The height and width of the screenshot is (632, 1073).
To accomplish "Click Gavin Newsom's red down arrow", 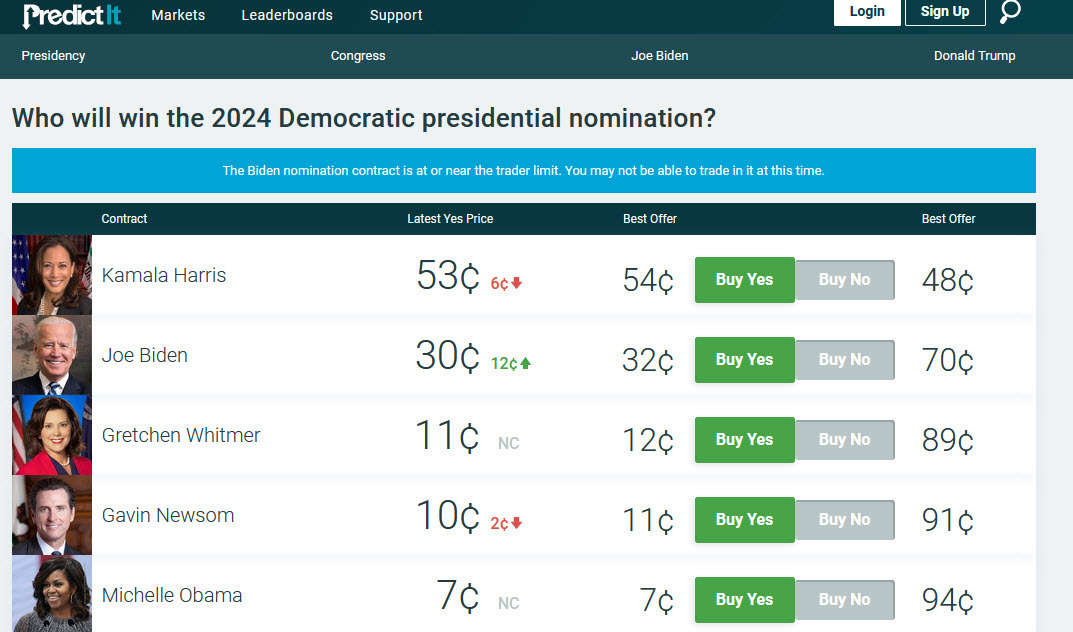I will (x=517, y=523).
